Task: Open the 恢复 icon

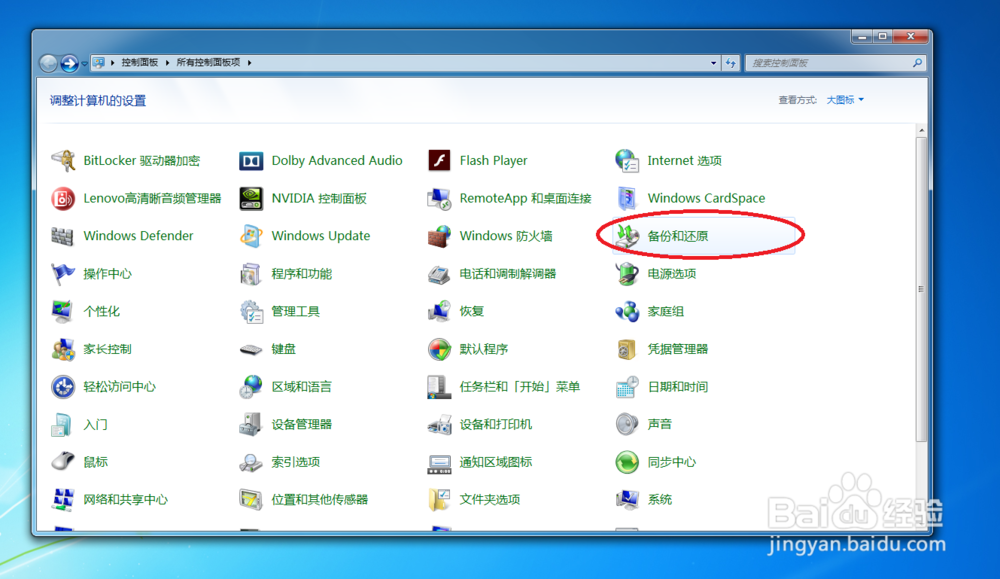Action: (x=439, y=311)
